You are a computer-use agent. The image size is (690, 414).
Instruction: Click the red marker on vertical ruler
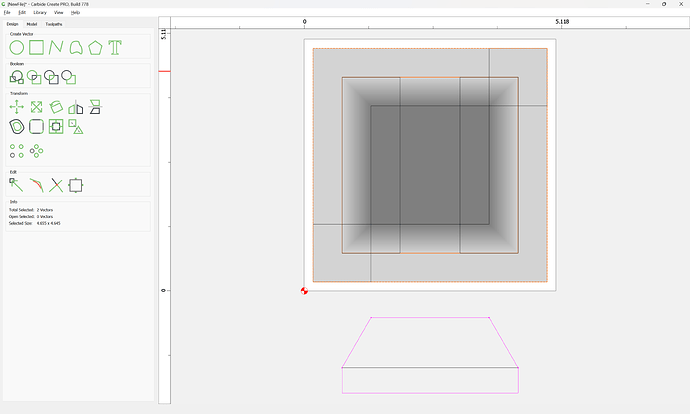coord(164,71)
